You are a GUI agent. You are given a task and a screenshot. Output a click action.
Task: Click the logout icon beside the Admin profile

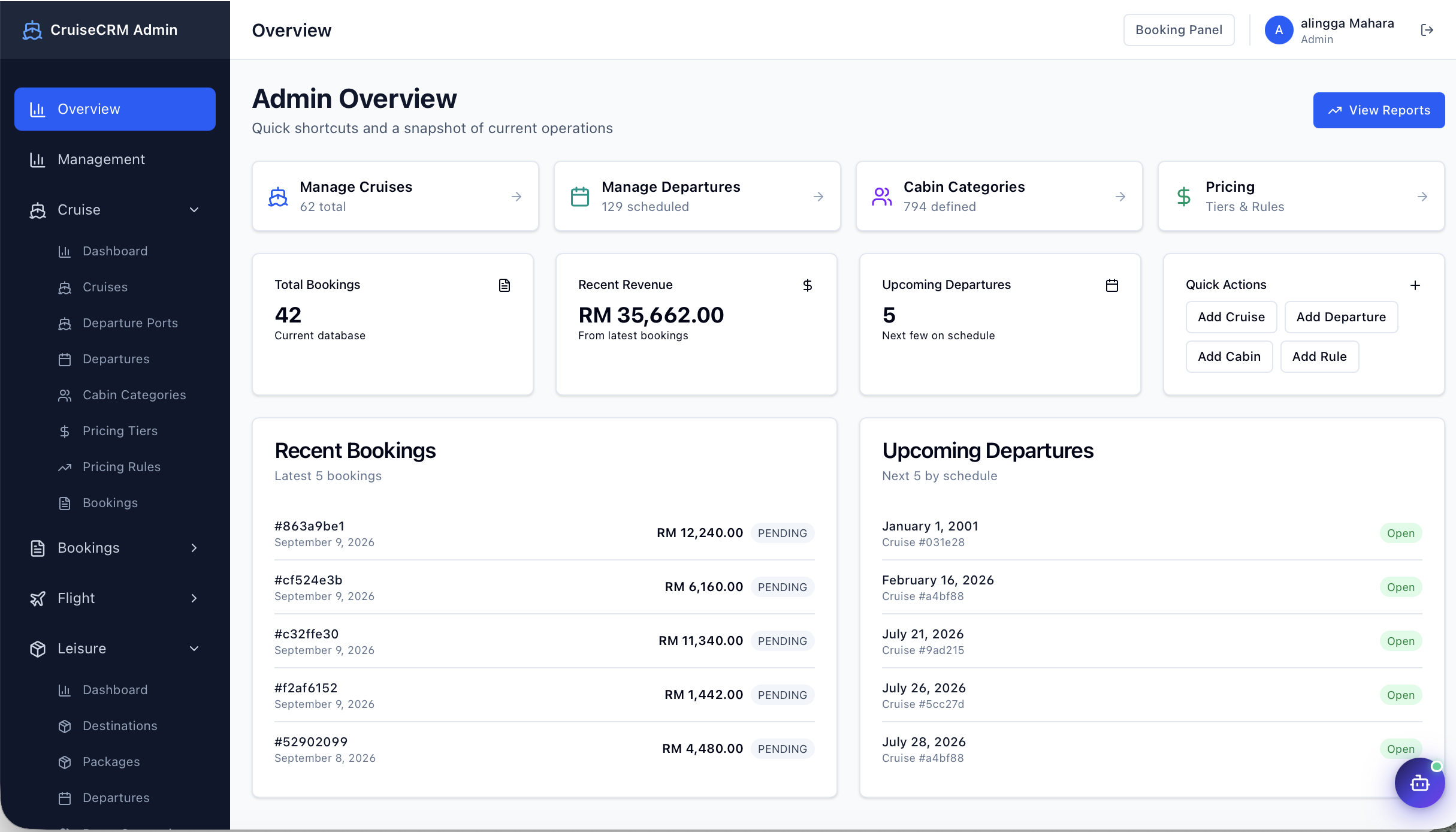coord(1427,30)
